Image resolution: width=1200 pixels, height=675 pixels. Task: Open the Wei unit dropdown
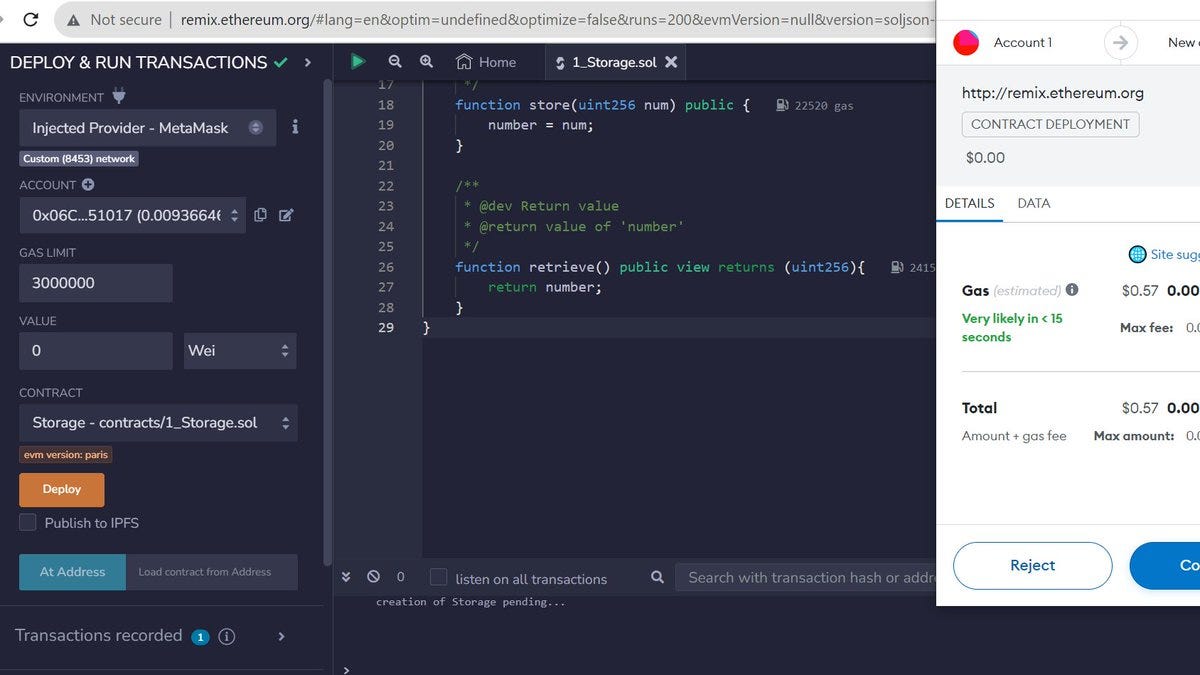click(240, 351)
